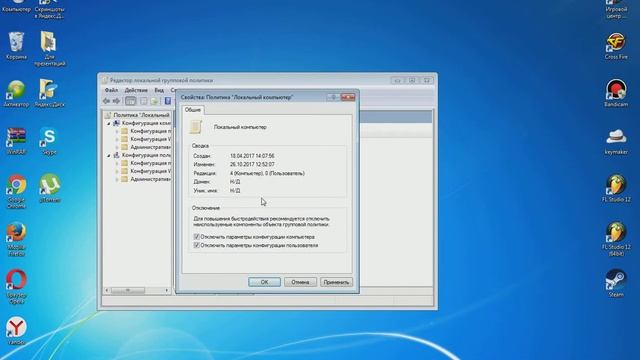Confirm the dialog with OK

tap(264, 282)
